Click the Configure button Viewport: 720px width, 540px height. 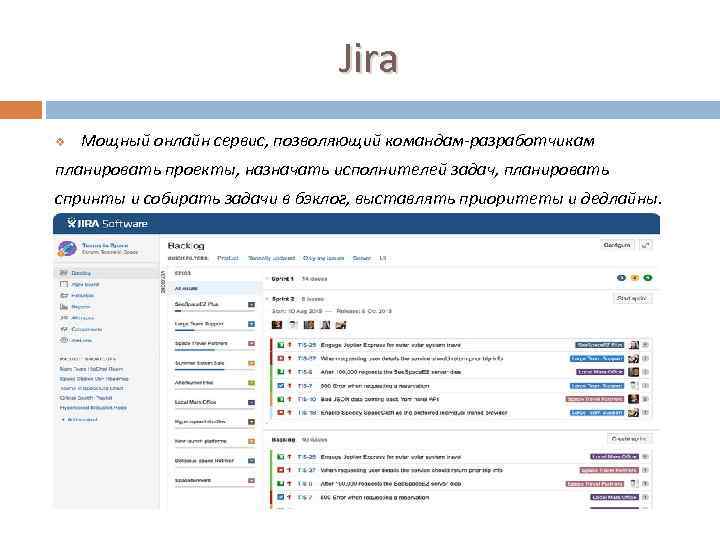[617, 245]
